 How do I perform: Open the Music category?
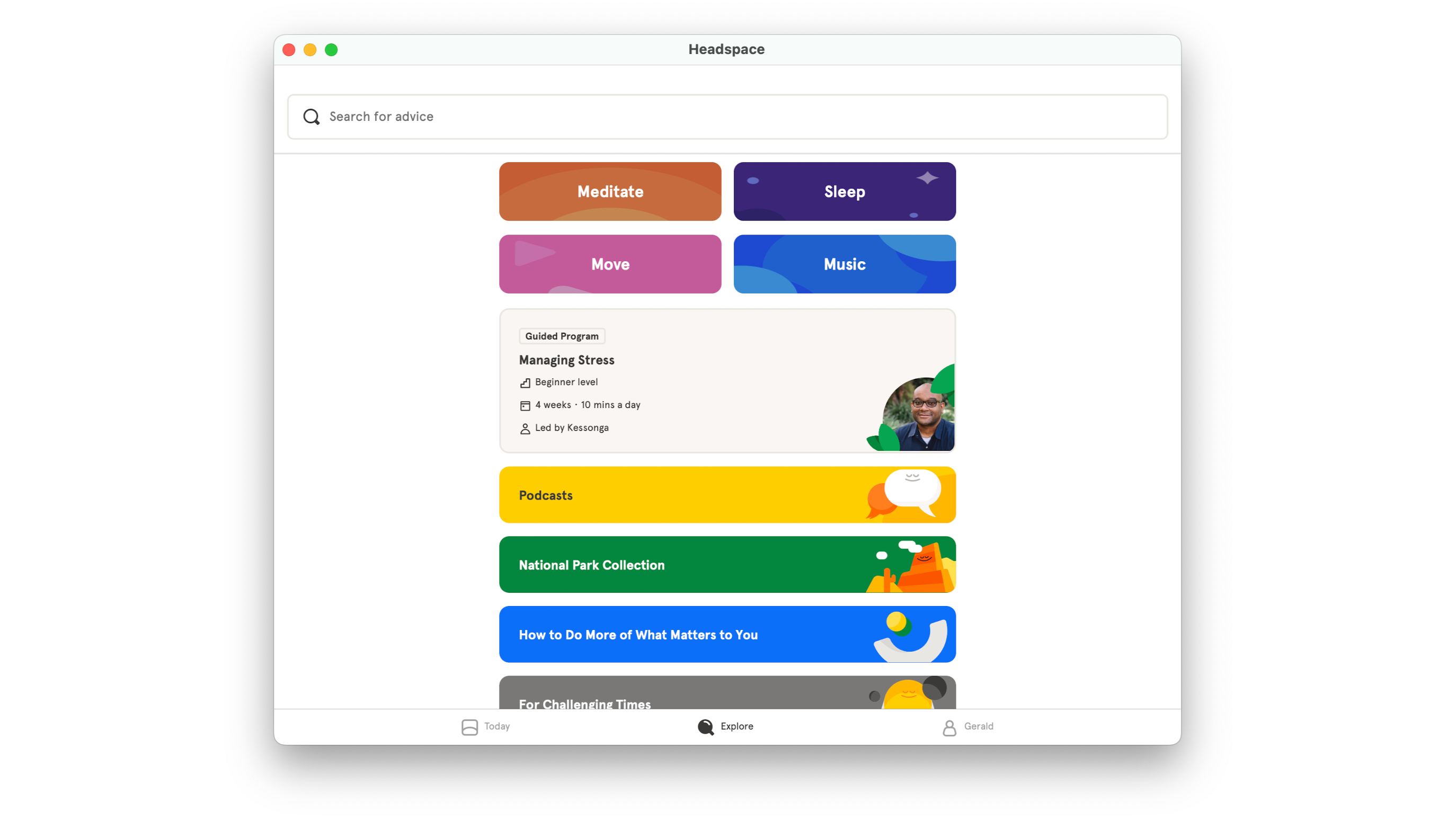pyautogui.click(x=844, y=263)
